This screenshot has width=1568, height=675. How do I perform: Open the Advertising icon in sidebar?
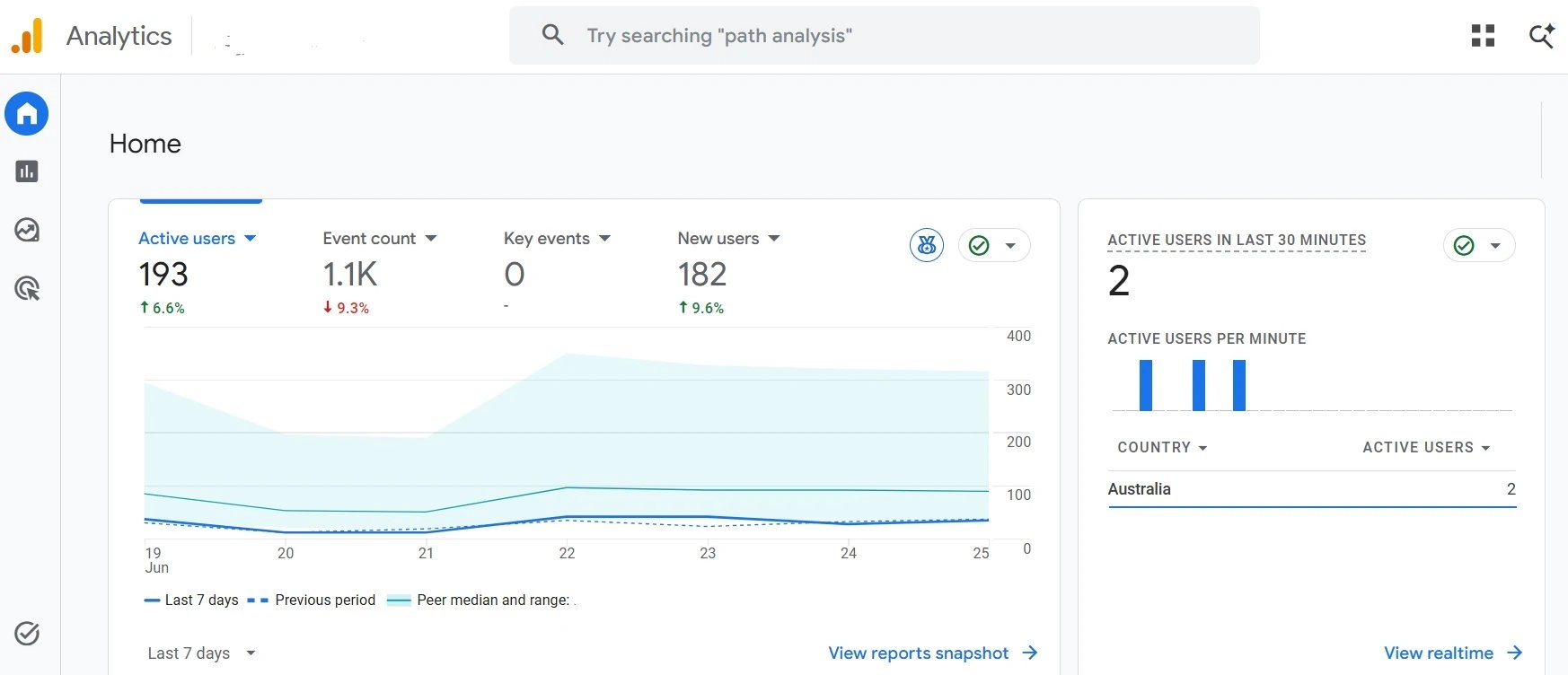point(27,288)
